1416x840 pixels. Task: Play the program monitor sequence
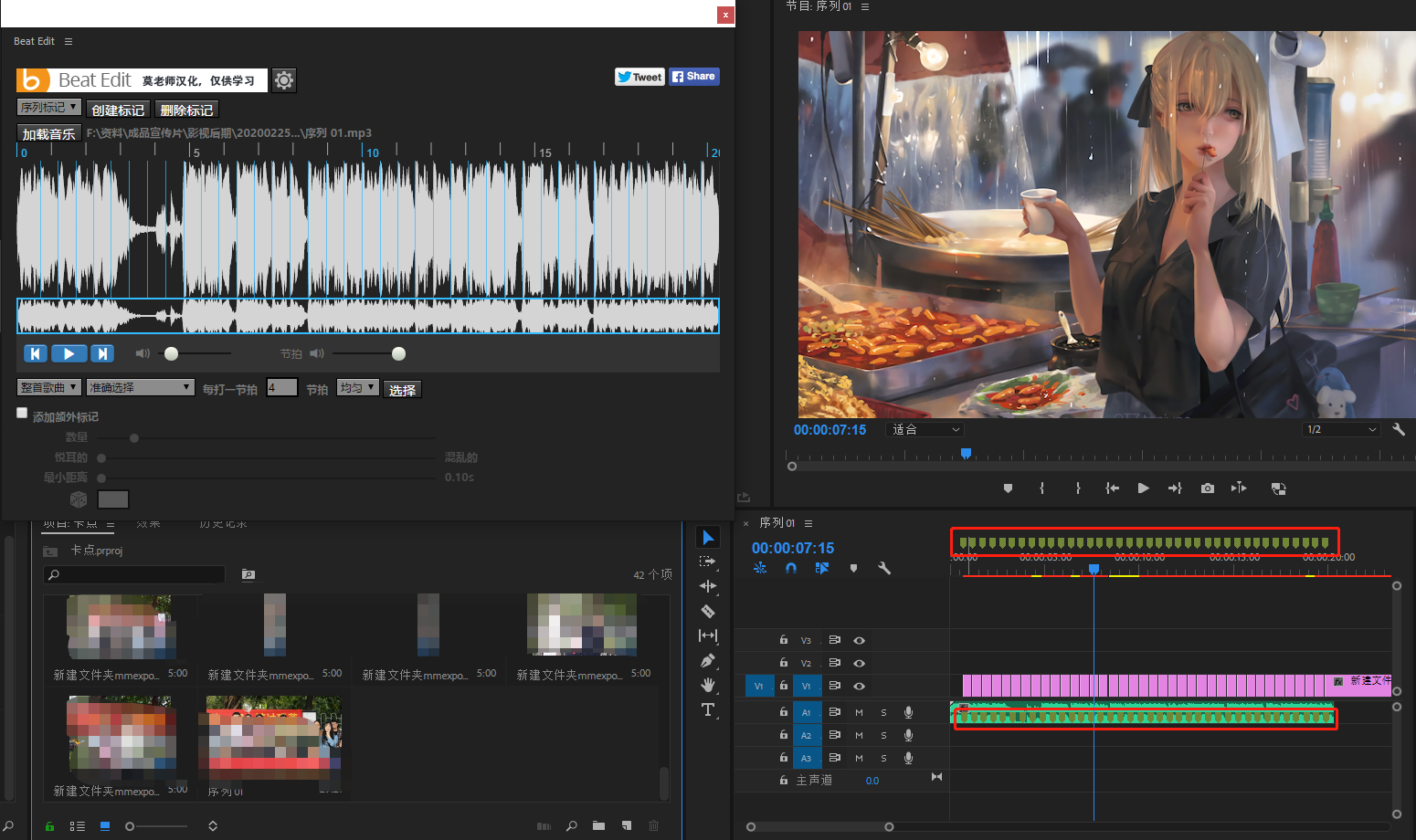point(1143,488)
